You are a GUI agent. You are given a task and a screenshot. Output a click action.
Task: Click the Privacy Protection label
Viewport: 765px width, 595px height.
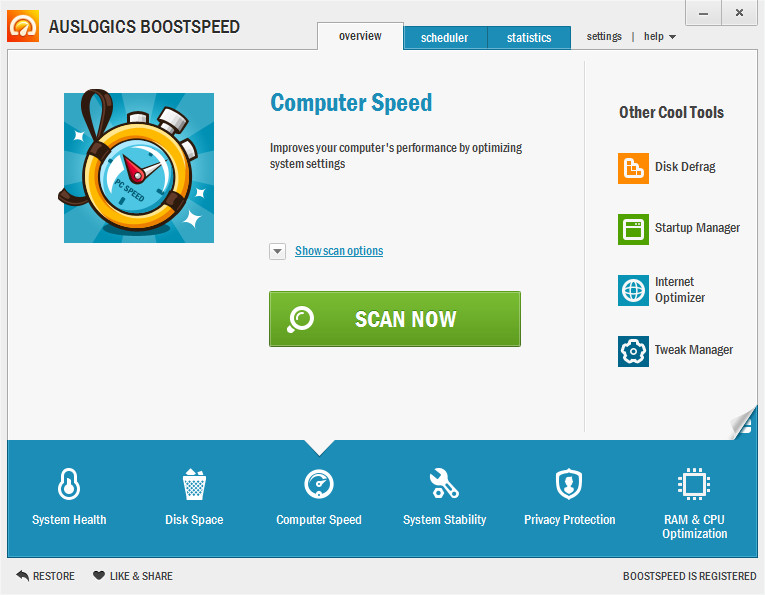(x=569, y=520)
